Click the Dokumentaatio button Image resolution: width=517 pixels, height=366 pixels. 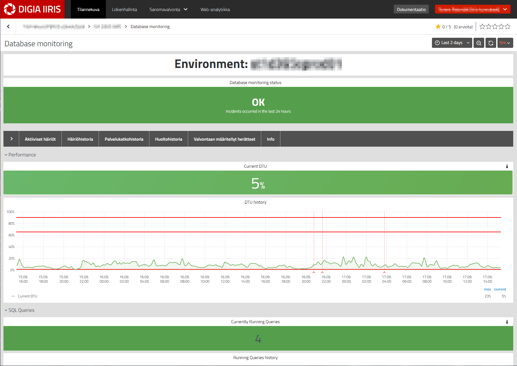click(x=411, y=9)
